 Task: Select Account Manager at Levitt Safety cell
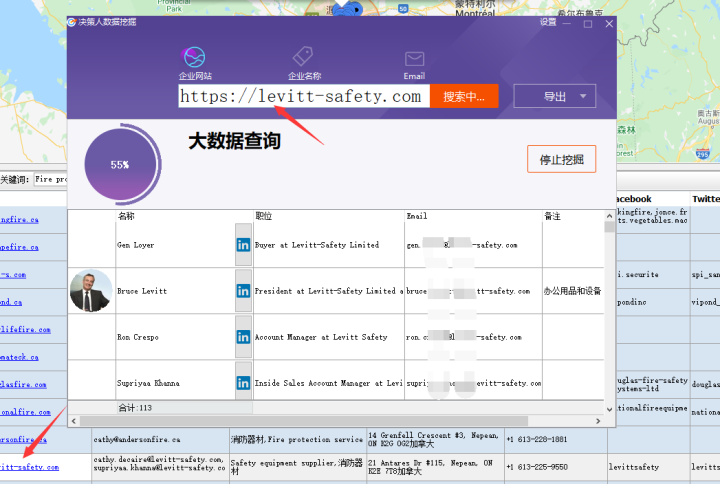(329, 337)
